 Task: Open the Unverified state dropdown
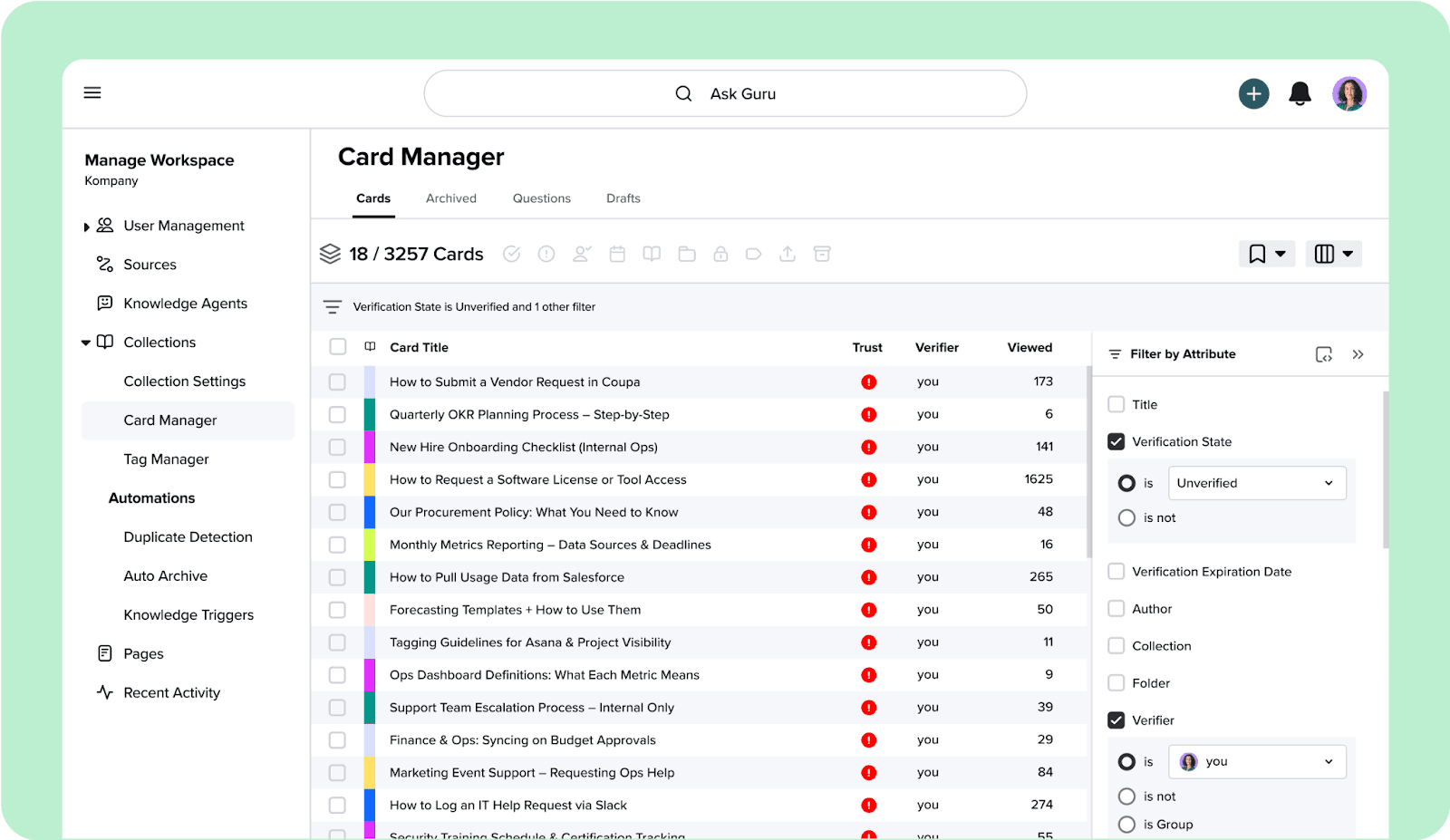pos(1256,482)
